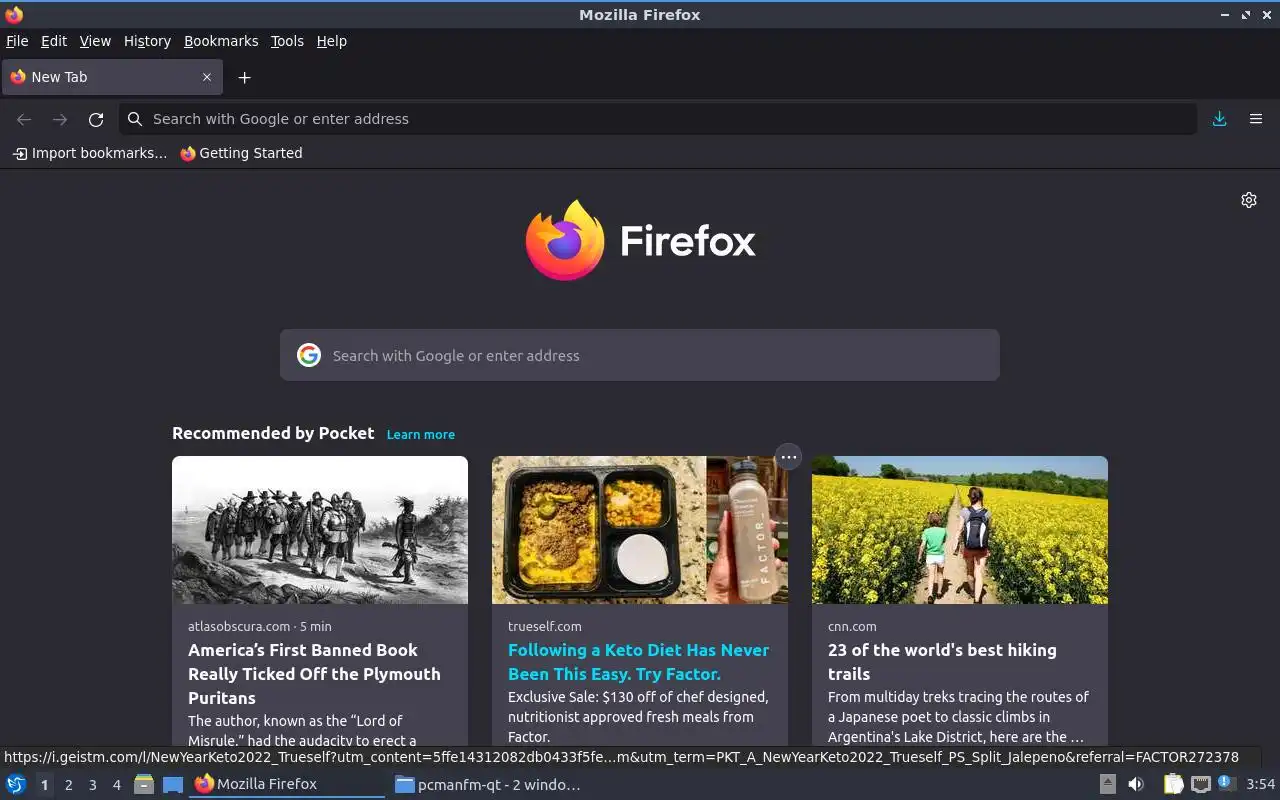1280x800 pixels.
Task: Open the LXQt start menu icon
Action: [16, 784]
